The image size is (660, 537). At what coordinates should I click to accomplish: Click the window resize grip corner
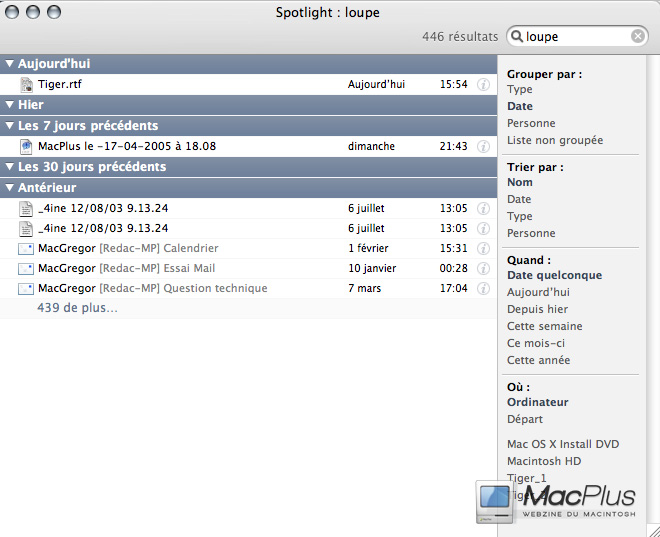click(x=654, y=531)
